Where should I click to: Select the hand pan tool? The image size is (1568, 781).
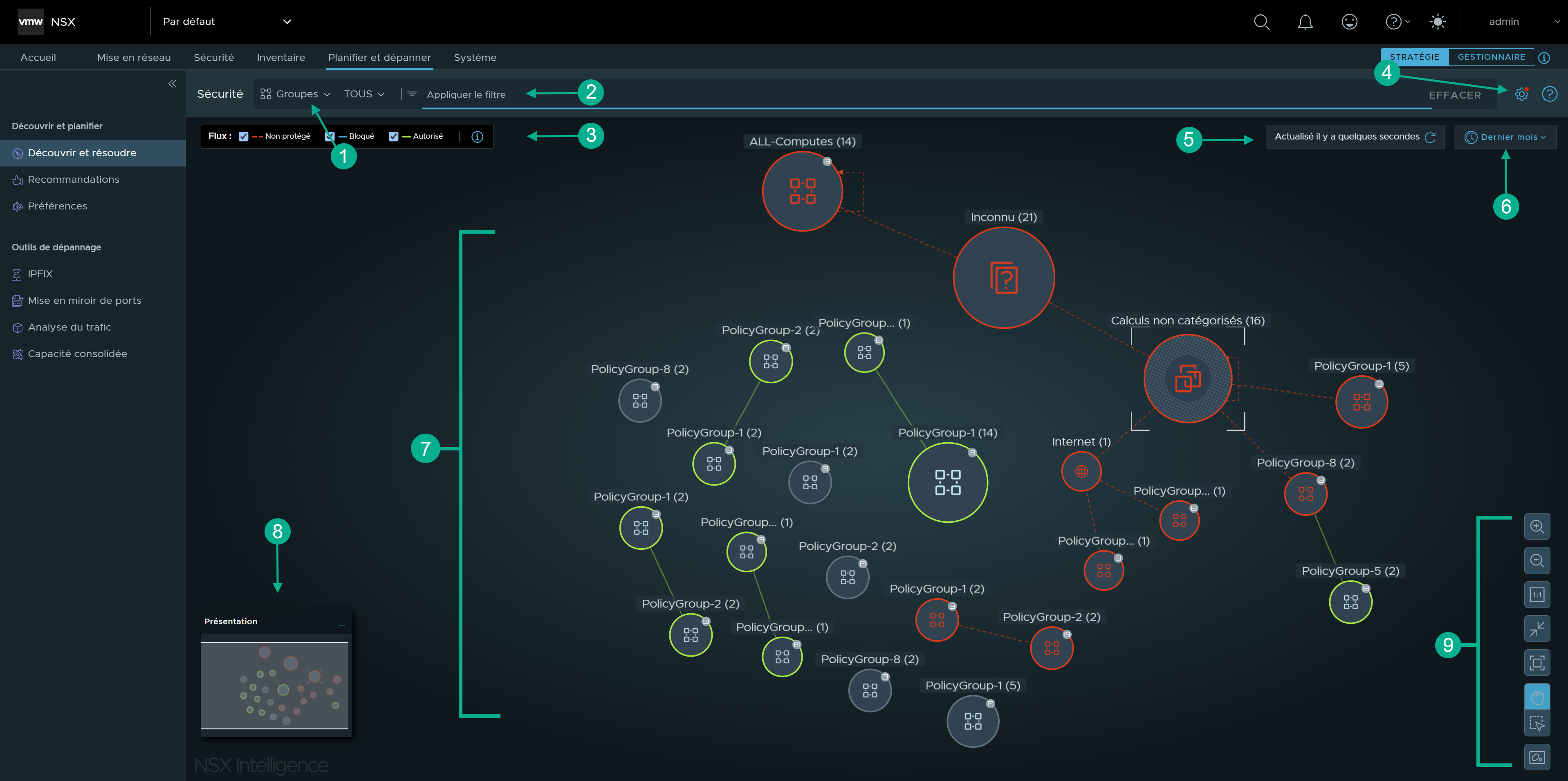point(1537,697)
